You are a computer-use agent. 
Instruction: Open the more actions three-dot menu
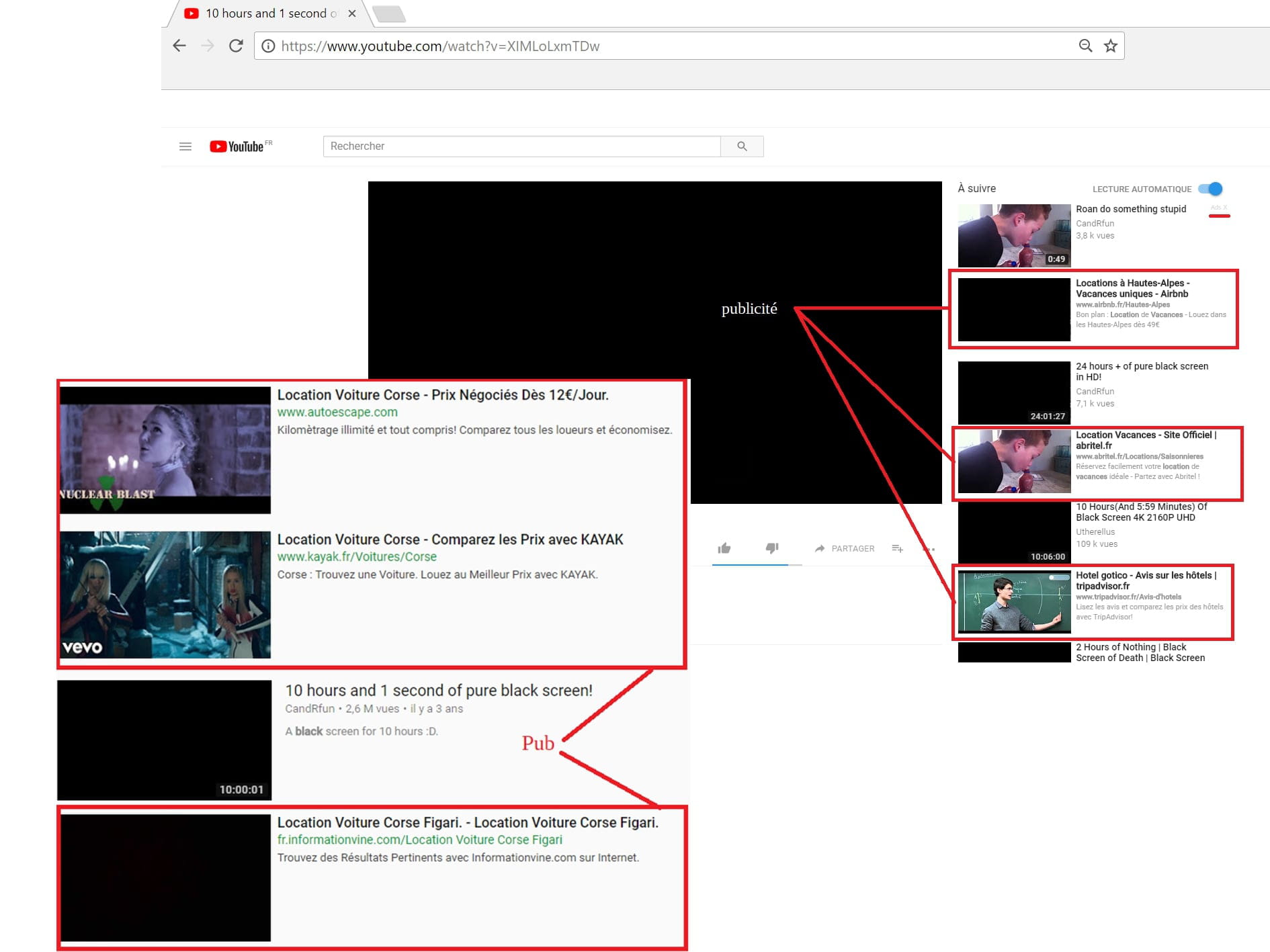coord(929,549)
